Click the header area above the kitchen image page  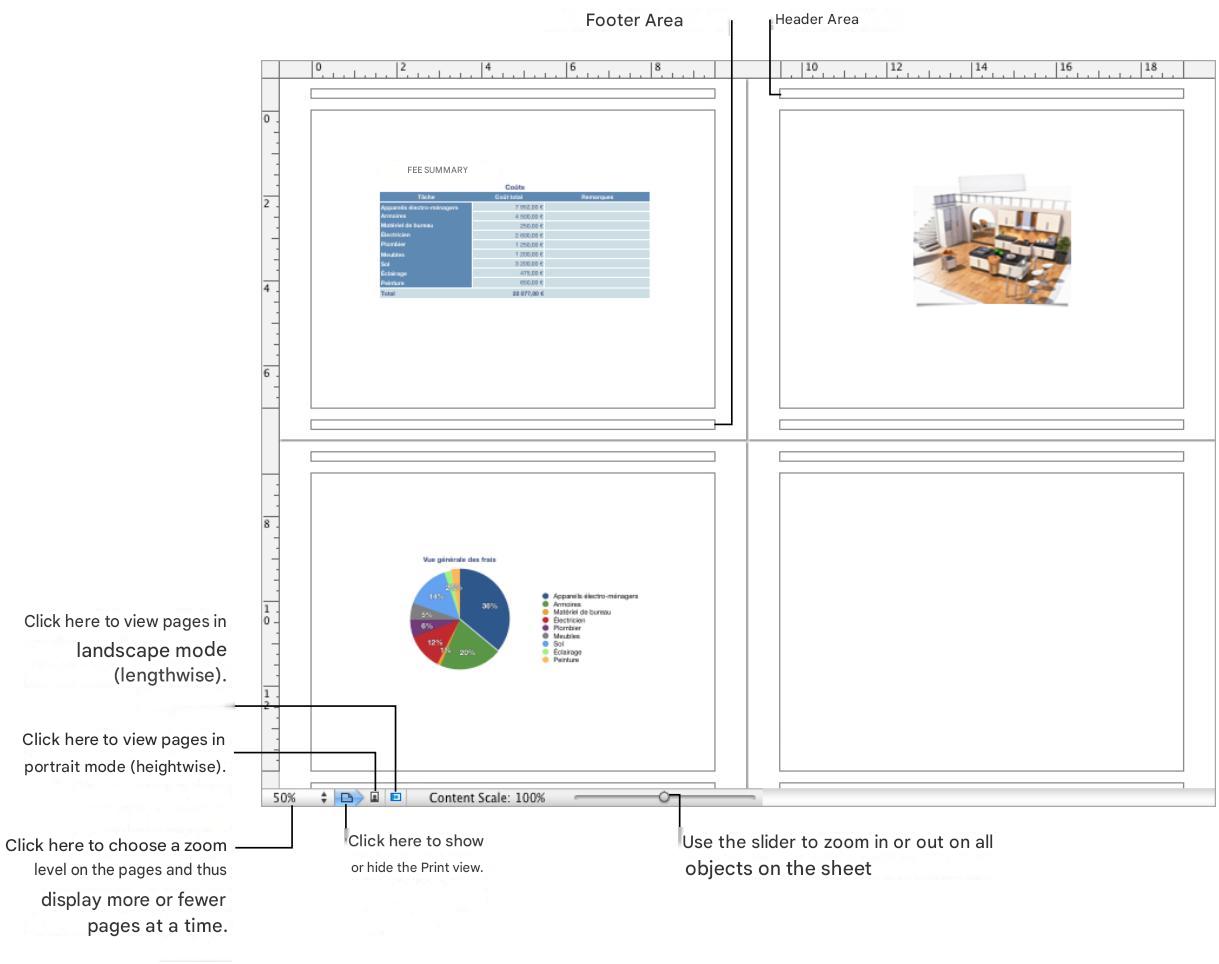coord(981,94)
